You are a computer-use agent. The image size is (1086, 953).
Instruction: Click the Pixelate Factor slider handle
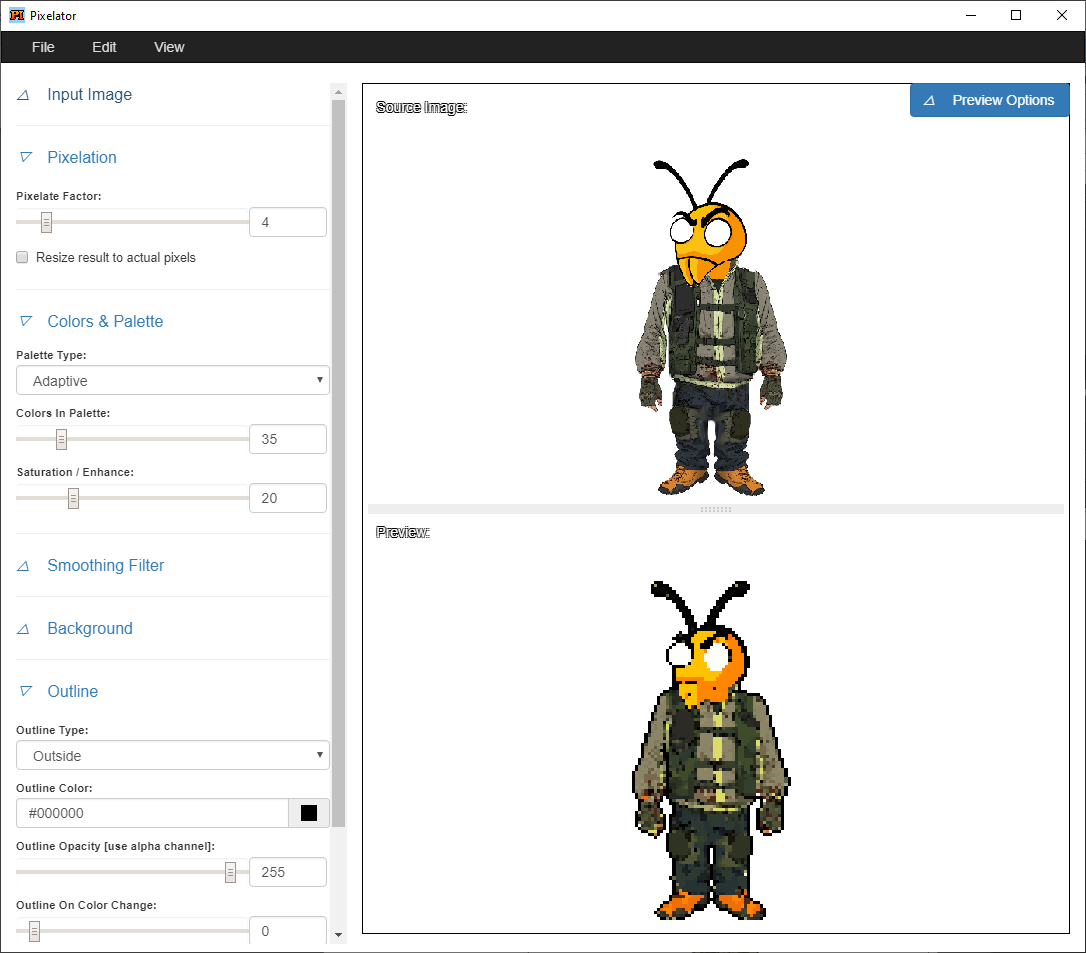coord(46,222)
